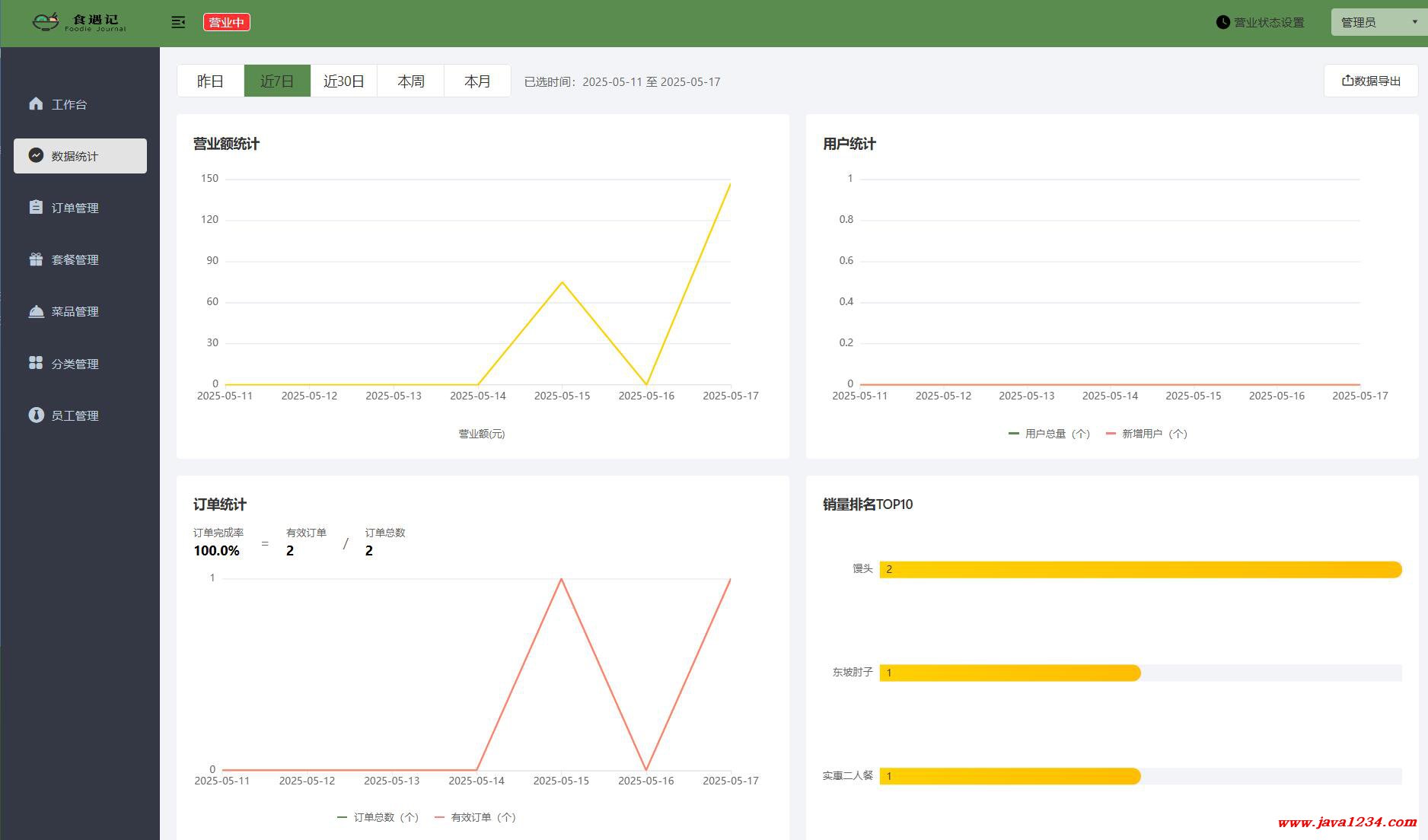Click the gift icon for 套餐管理
Image resolution: width=1428 pixels, height=840 pixels.
(36, 259)
